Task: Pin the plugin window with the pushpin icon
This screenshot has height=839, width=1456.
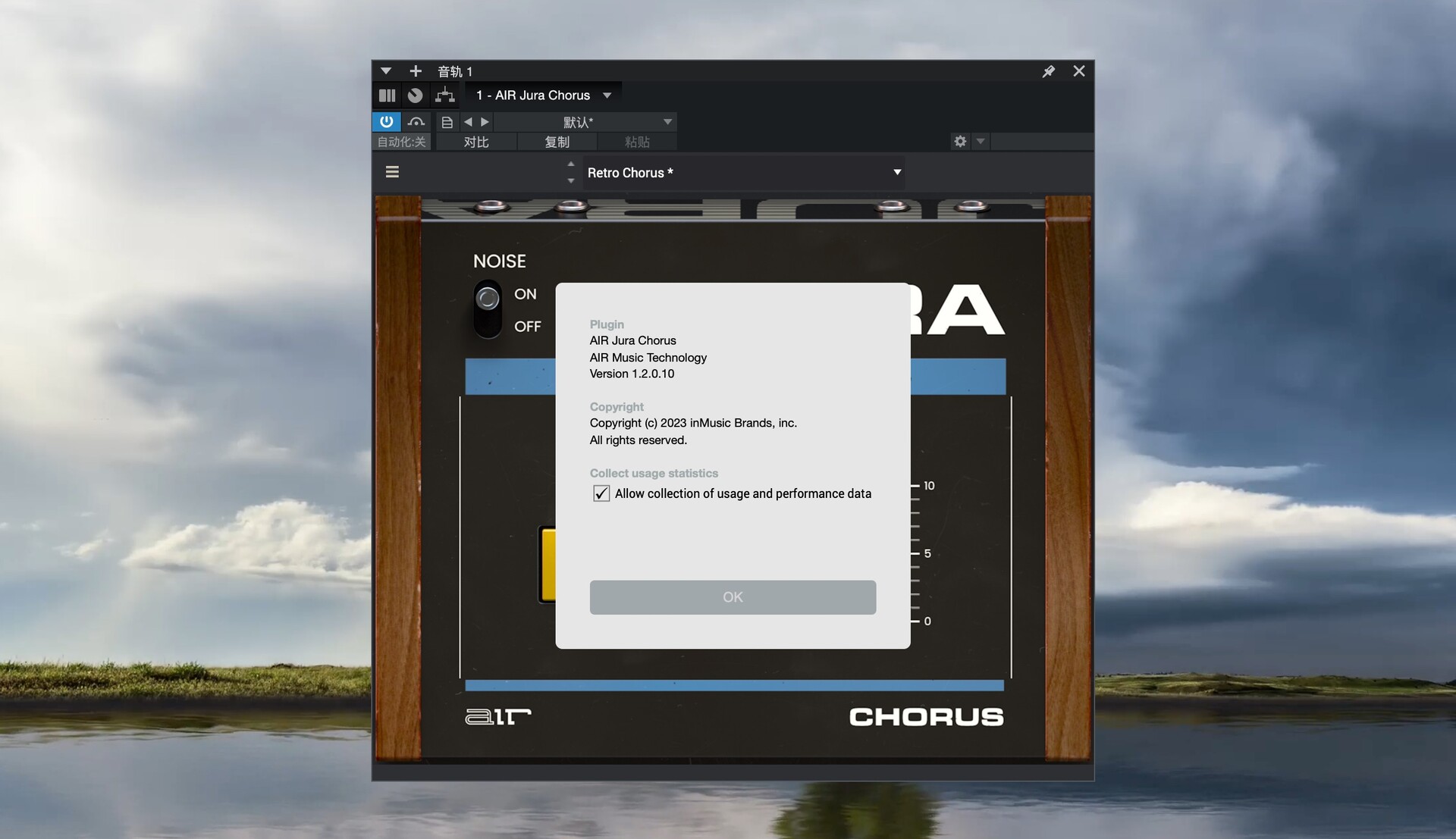Action: (x=1048, y=71)
